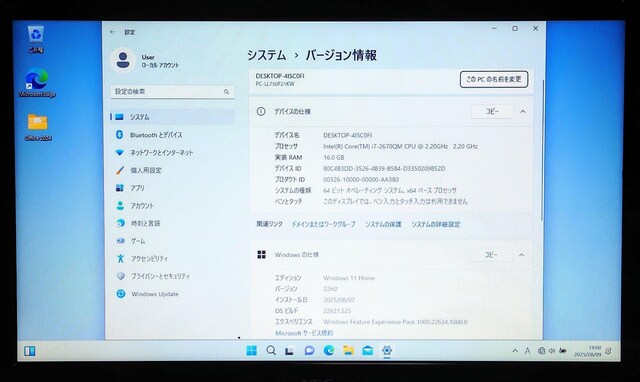The width and height of the screenshot is (640, 382).
Task: Open the Microsoft Edge desktop shortcut
Action: coord(37,83)
